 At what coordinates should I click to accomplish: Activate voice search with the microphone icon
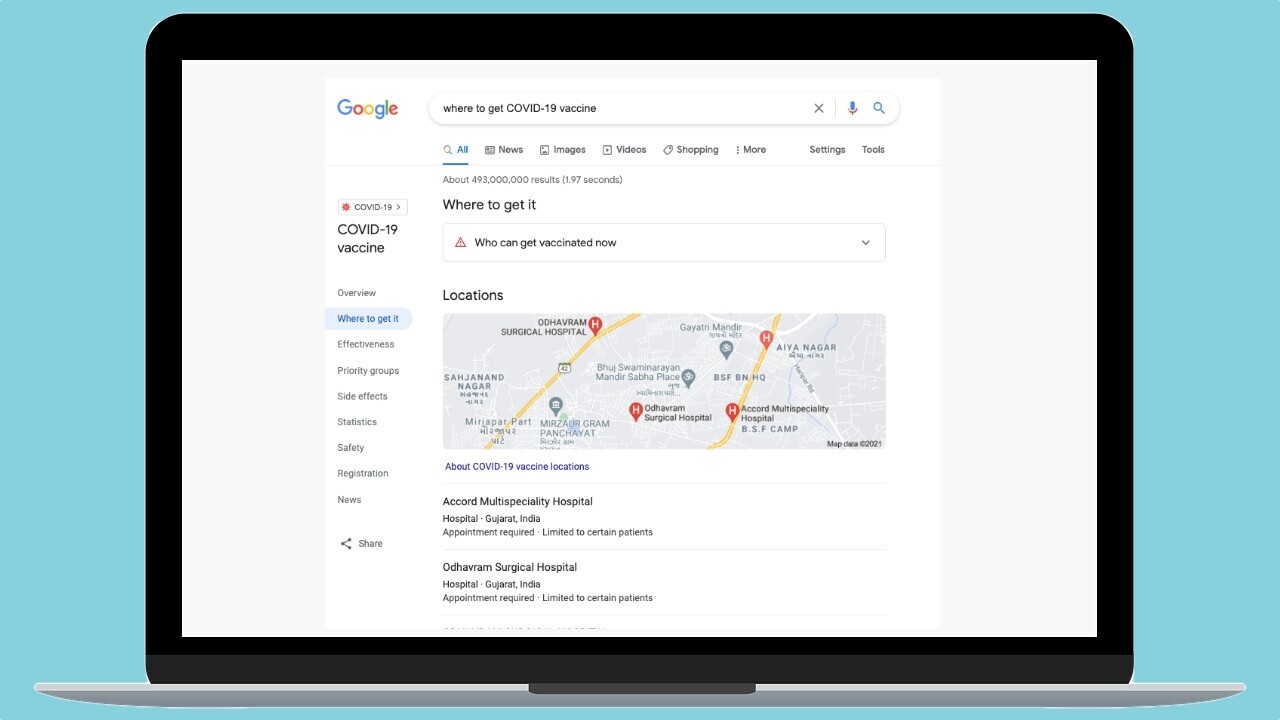(852, 108)
